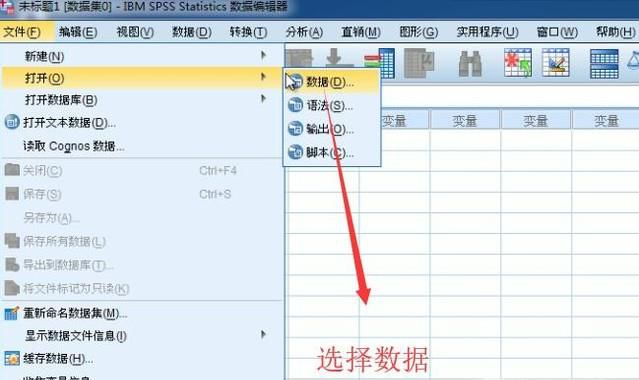Choose 重新命名数据集(M)... entry
The height and width of the screenshot is (380, 639).
tap(142, 313)
